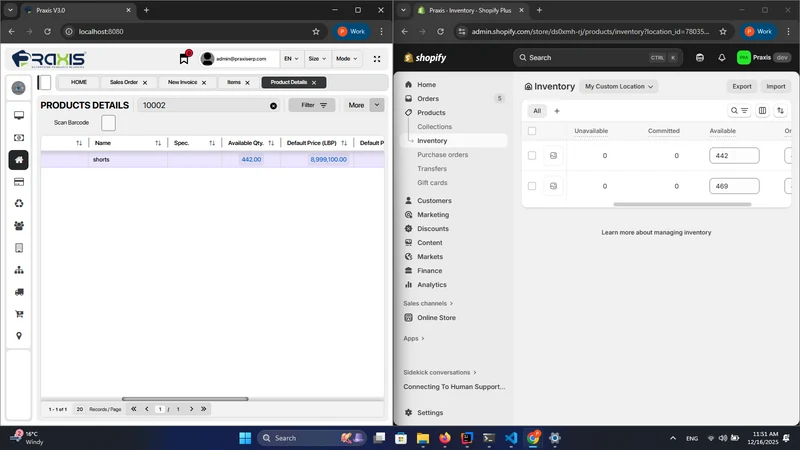The height and width of the screenshot is (450, 800).
Task: Click the Import button in Shopify
Action: [776, 87]
